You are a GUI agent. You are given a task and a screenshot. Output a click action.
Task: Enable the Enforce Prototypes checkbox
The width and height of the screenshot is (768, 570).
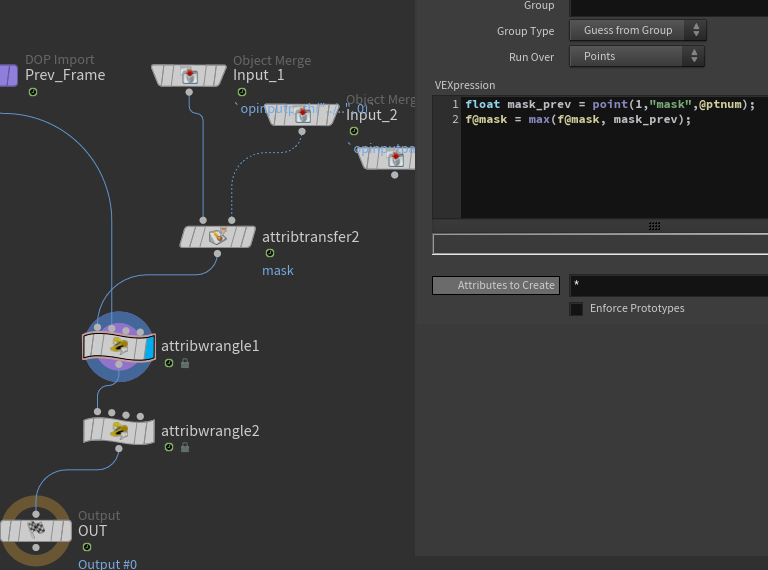[x=576, y=309]
